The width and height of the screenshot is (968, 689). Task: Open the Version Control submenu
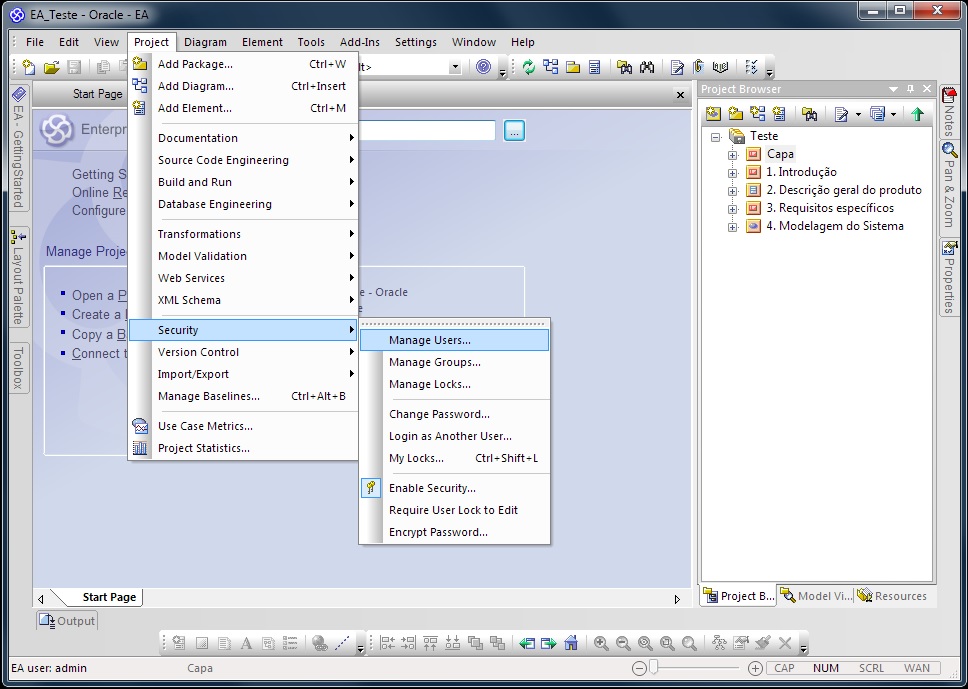pyautogui.click(x=243, y=352)
